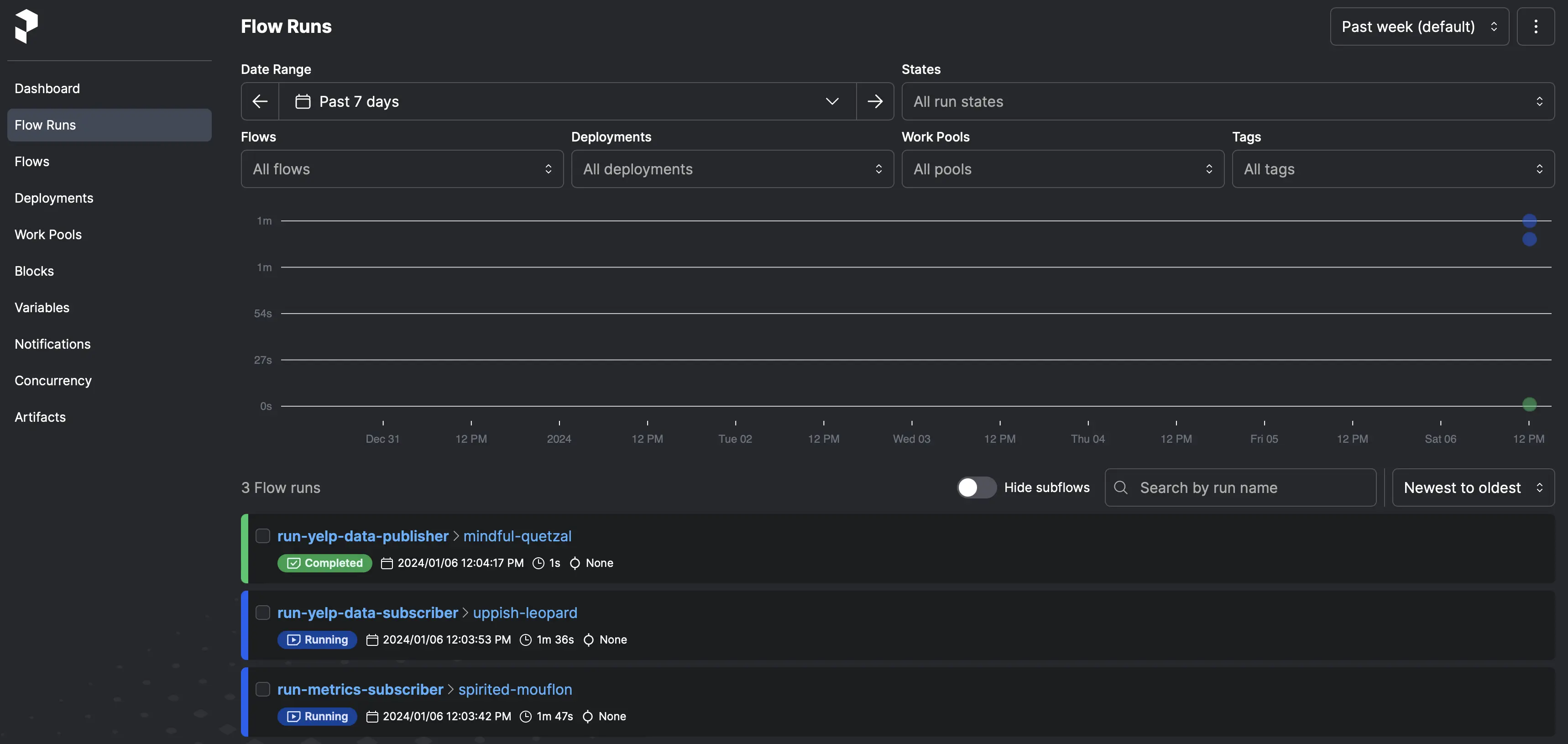
Task: Click the search magnifier icon
Action: [x=1121, y=487]
